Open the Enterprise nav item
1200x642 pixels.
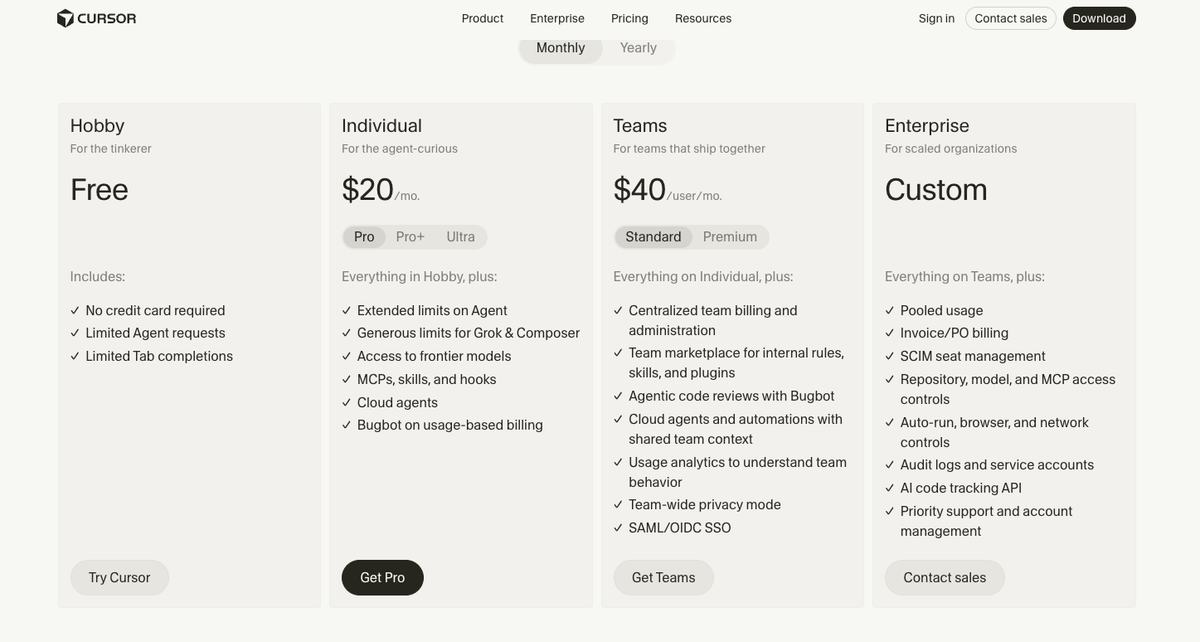[557, 18]
